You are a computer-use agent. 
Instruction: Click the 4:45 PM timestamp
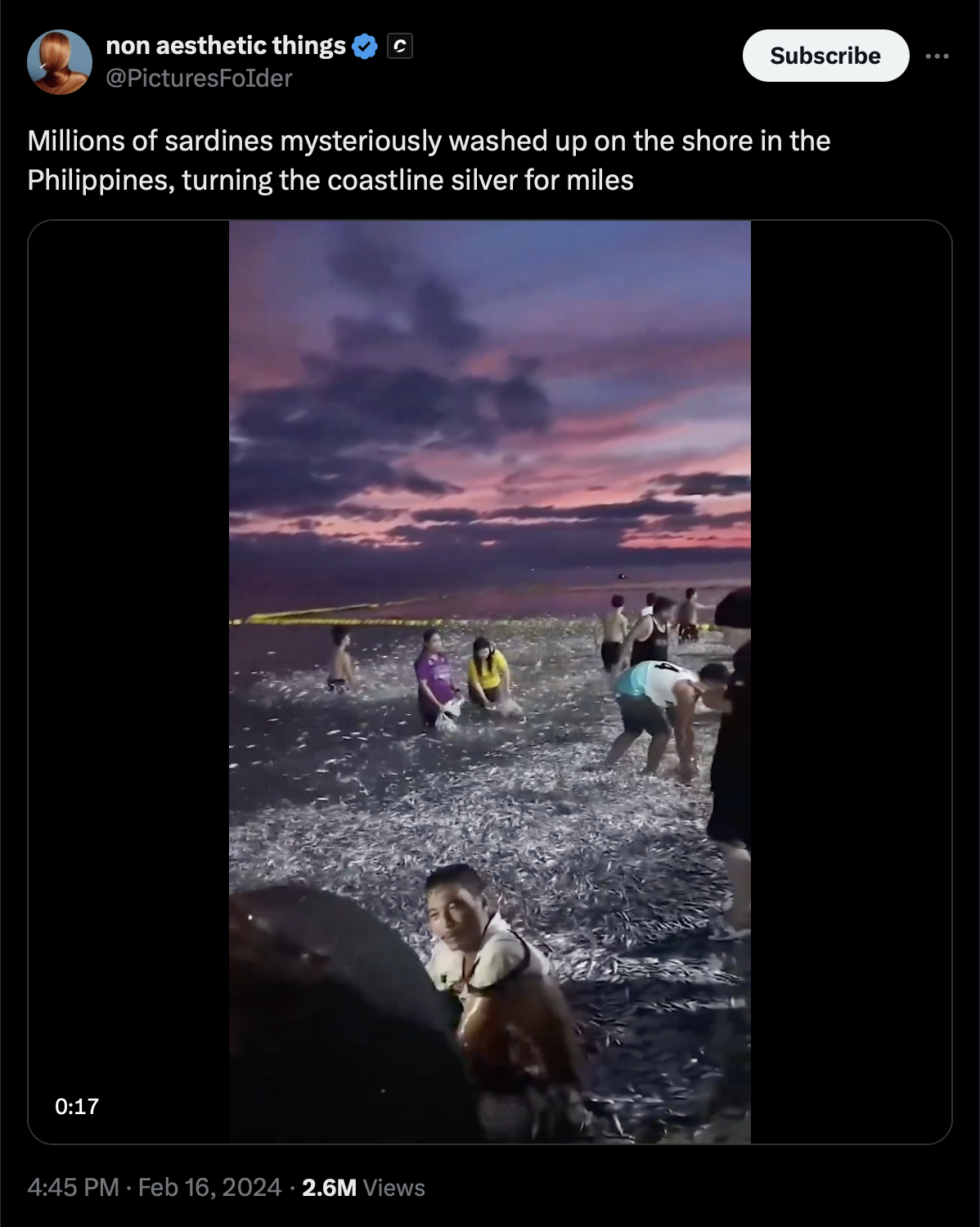pyautogui.click(x=74, y=1187)
